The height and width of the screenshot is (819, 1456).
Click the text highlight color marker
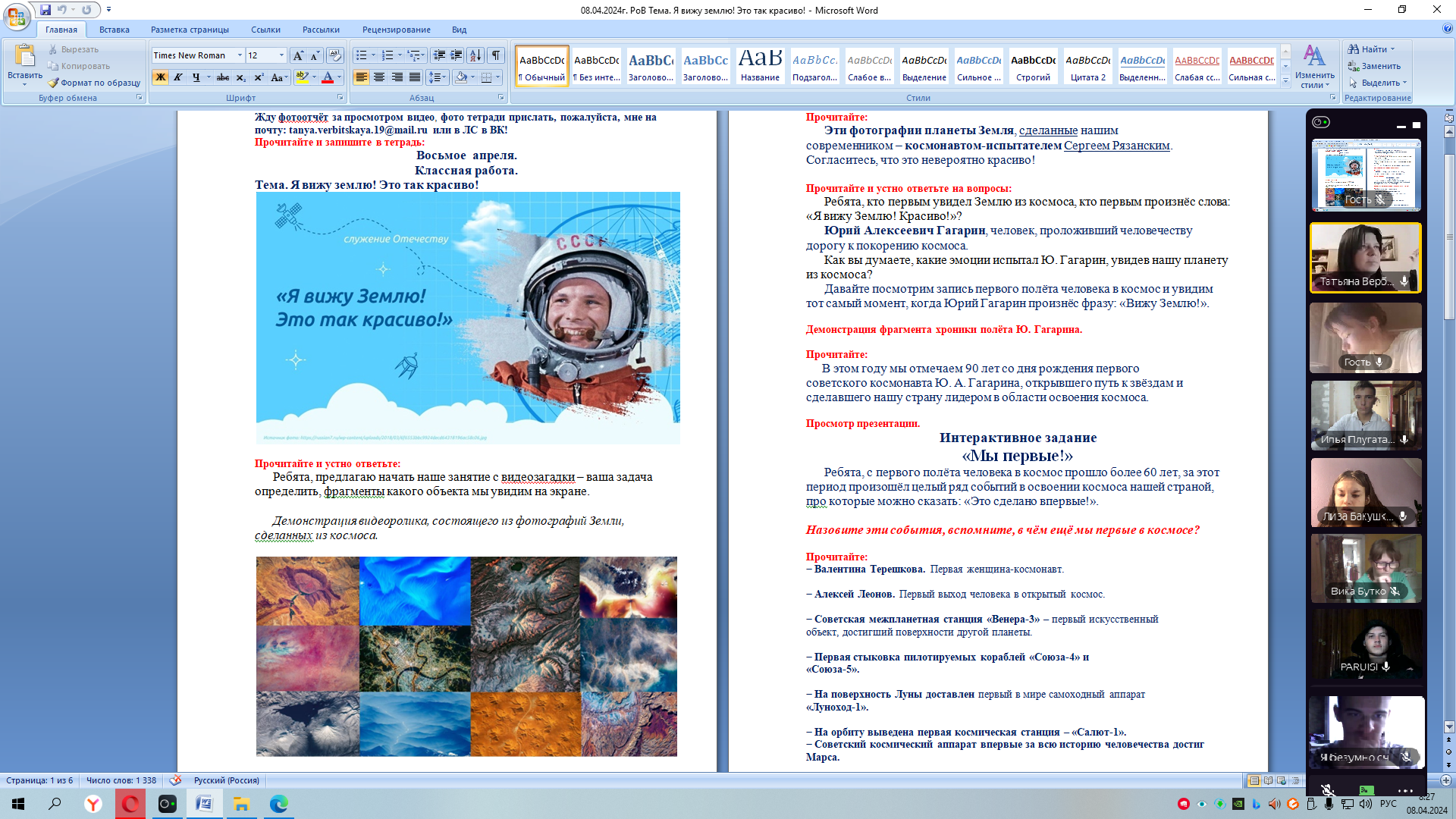point(303,77)
